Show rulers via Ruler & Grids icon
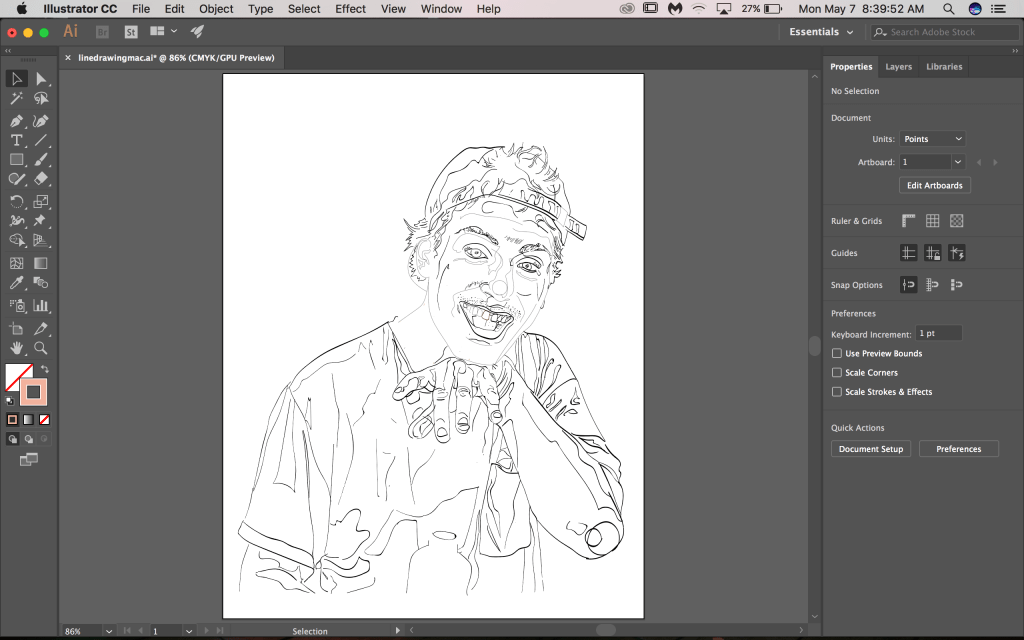 tap(908, 220)
